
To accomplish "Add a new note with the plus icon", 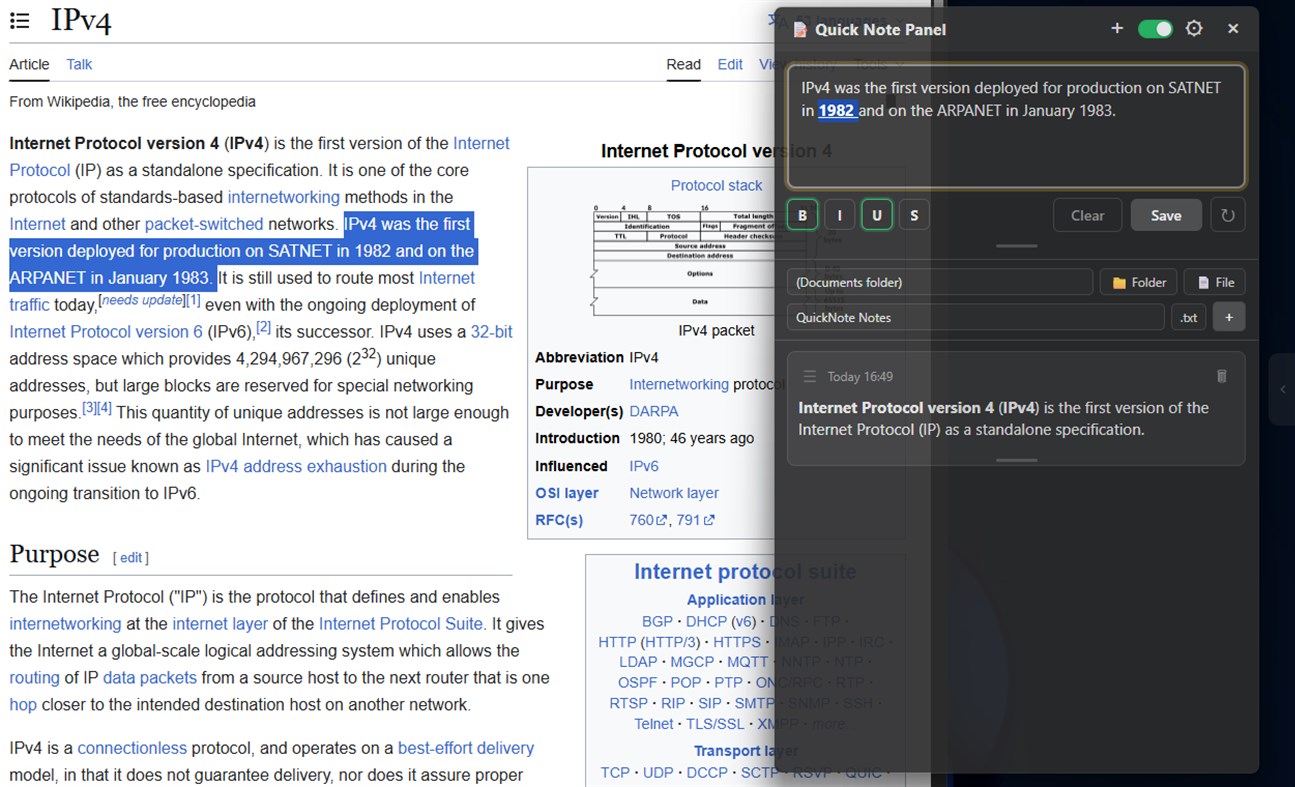I will [x=1117, y=28].
